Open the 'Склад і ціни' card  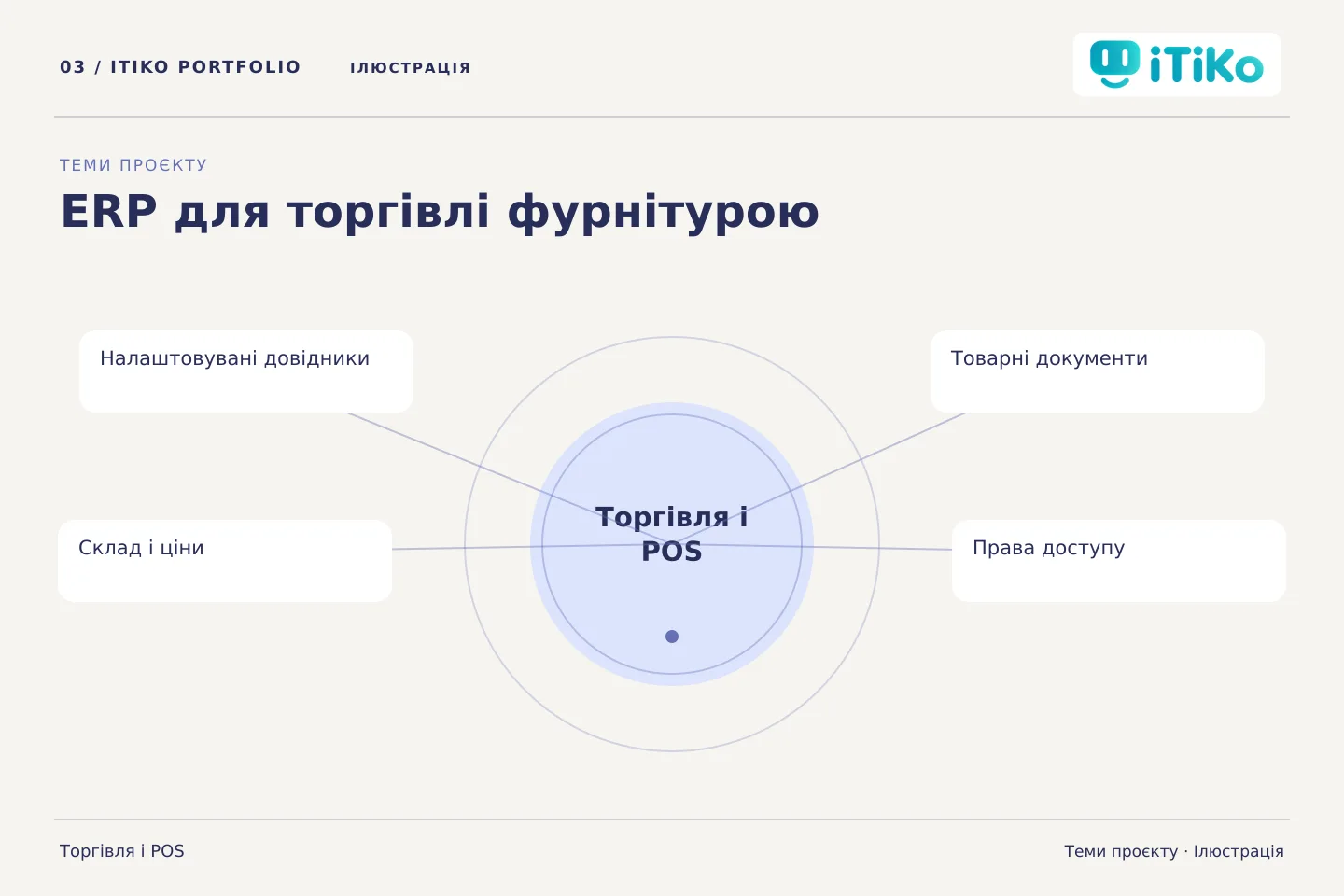(x=225, y=561)
